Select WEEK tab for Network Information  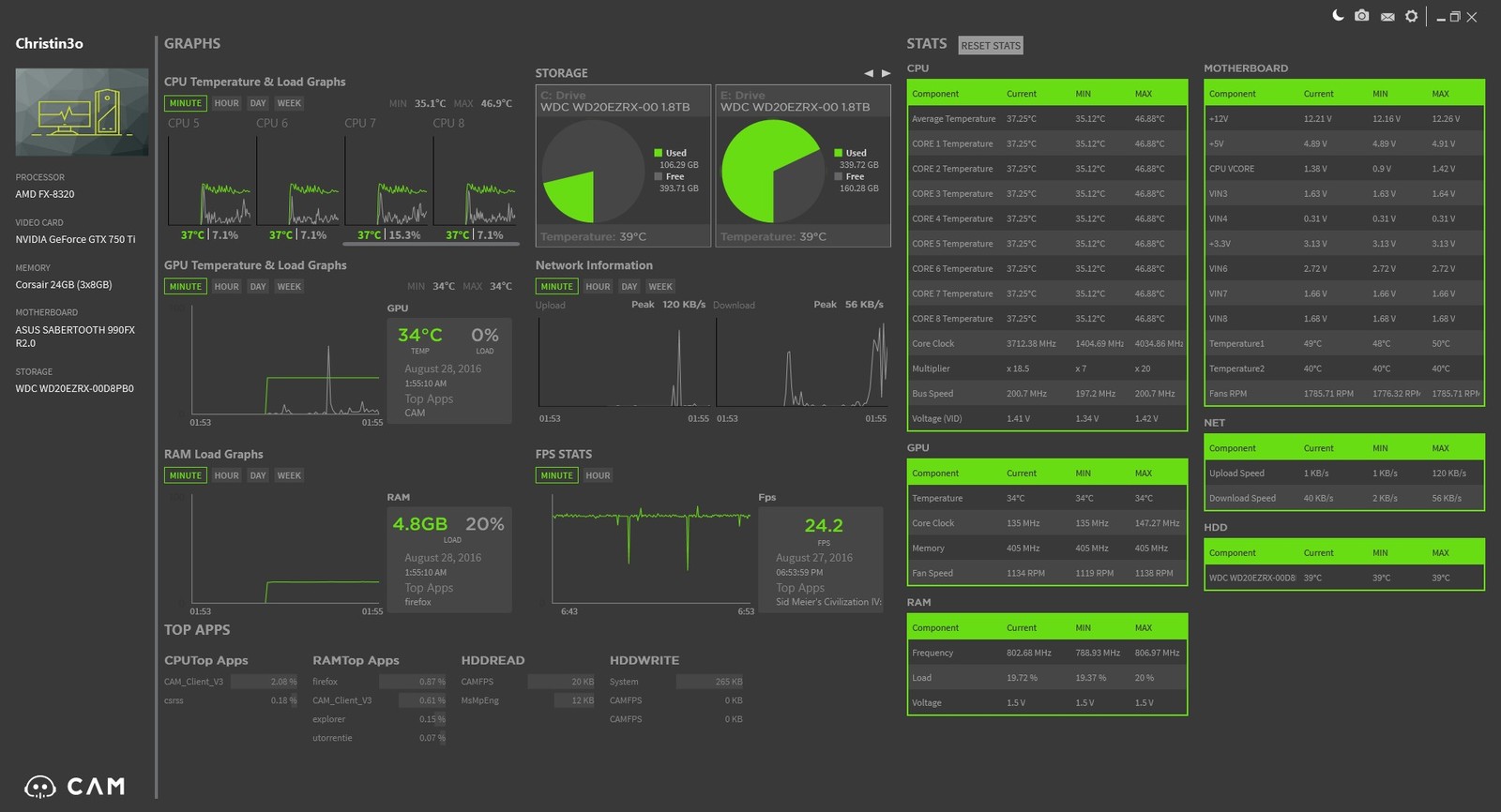660,287
